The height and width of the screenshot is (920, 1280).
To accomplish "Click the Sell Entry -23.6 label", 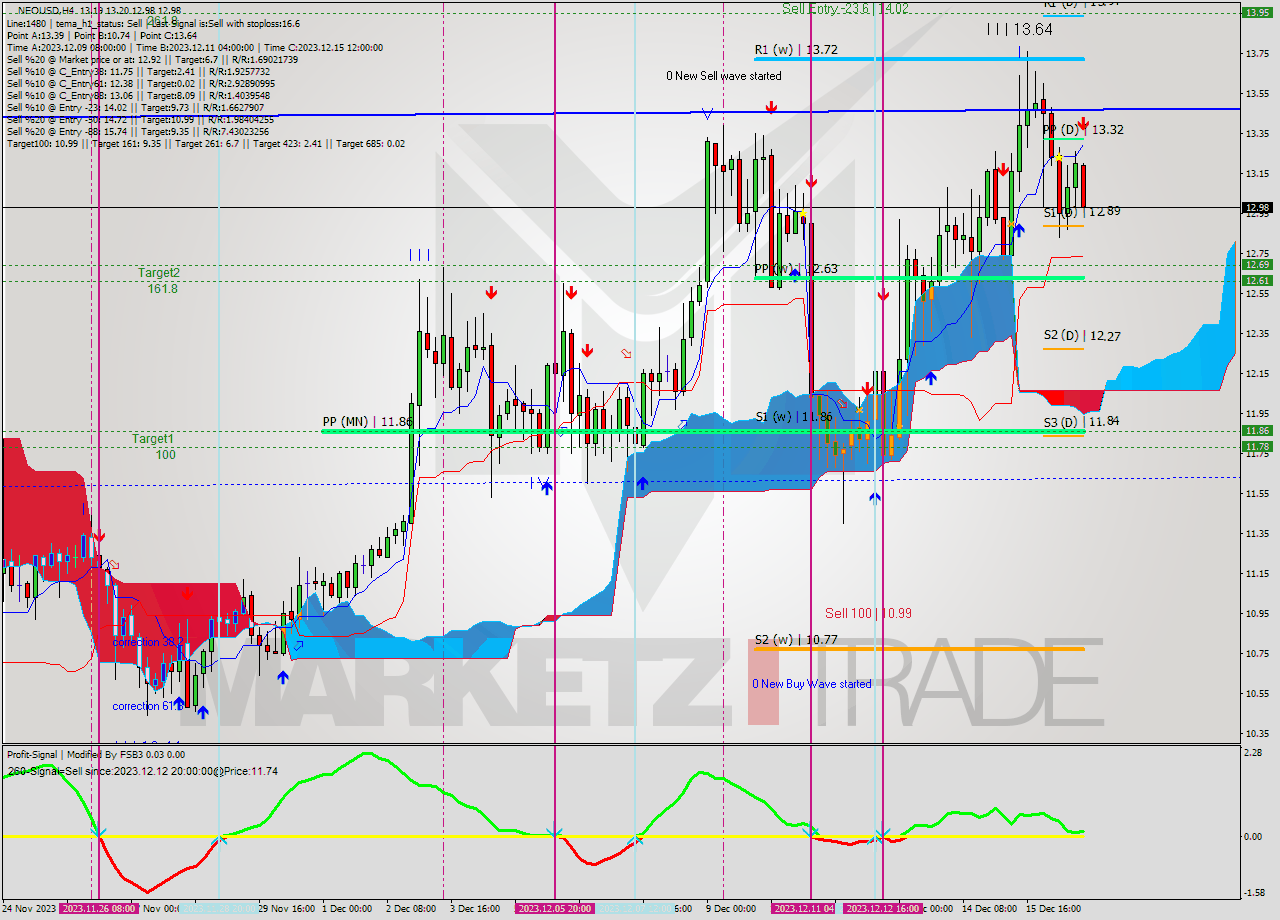I will pos(845,8).
